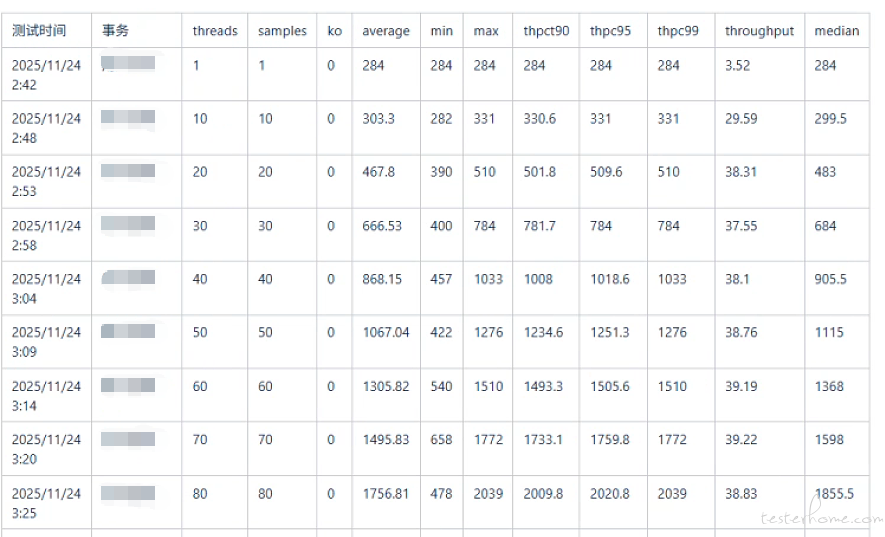The width and height of the screenshot is (885, 537).
Task: Click the '测试时间' column header
Action: [x=39, y=31]
